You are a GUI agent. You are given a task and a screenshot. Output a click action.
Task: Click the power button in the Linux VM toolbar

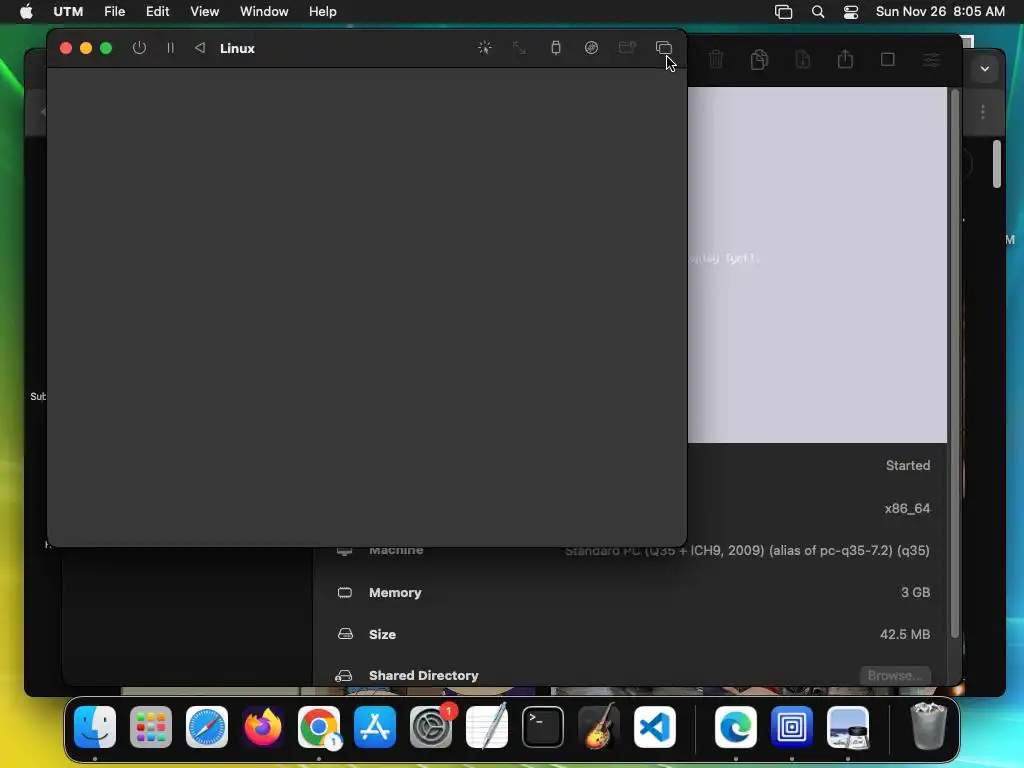[139, 48]
